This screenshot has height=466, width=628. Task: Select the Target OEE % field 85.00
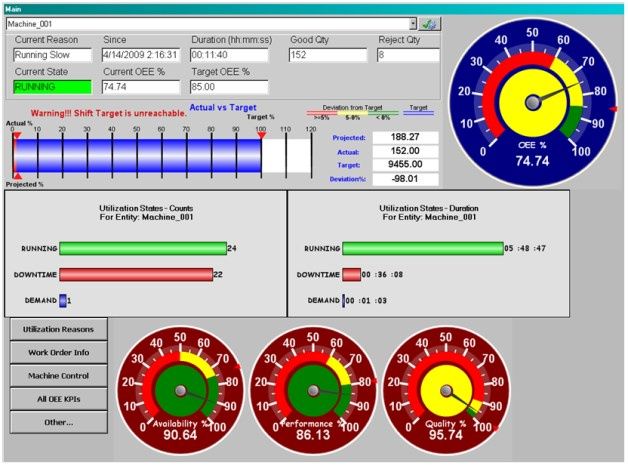[x=229, y=87]
